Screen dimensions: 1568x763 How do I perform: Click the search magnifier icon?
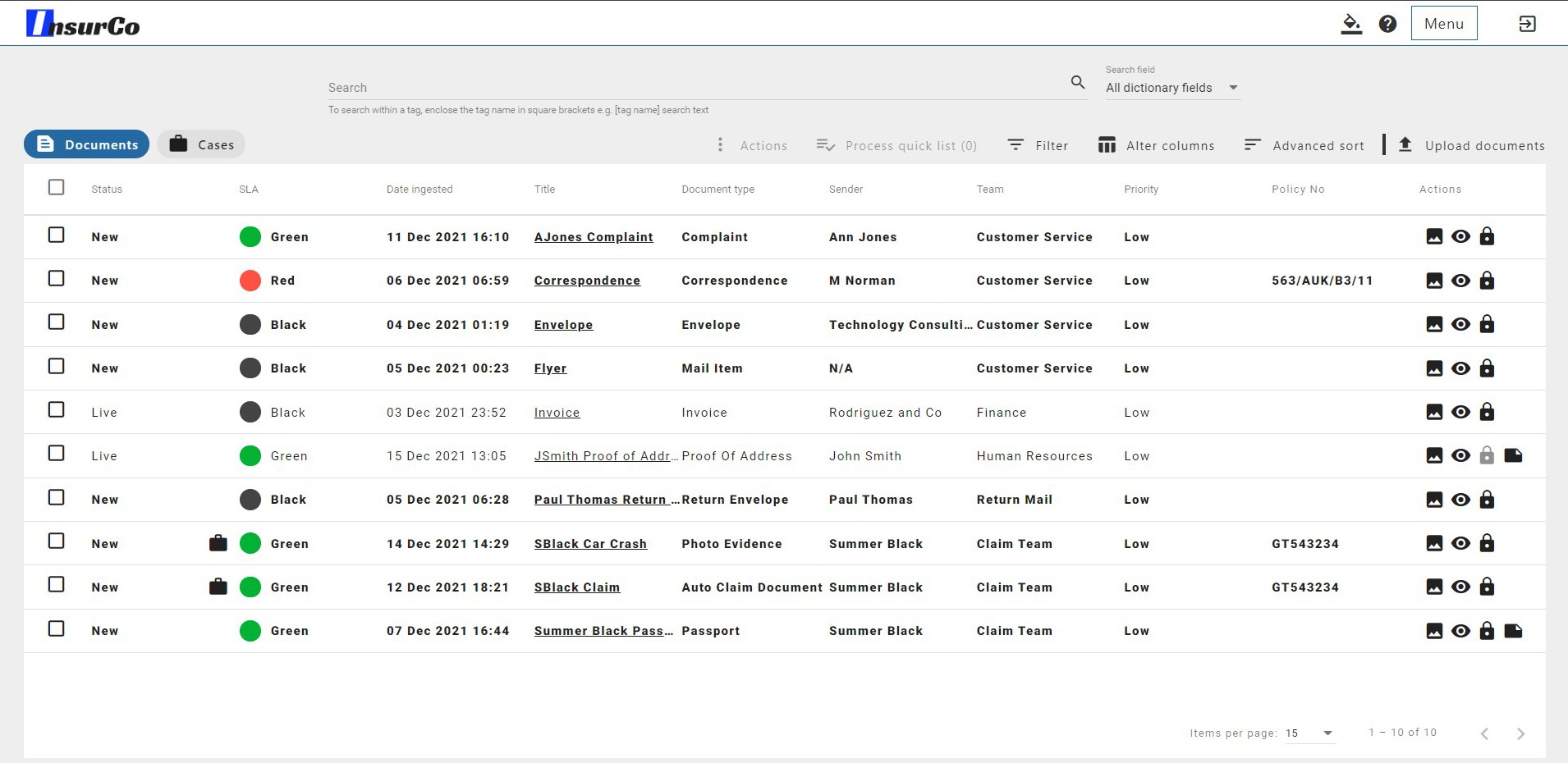click(1078, 82)
